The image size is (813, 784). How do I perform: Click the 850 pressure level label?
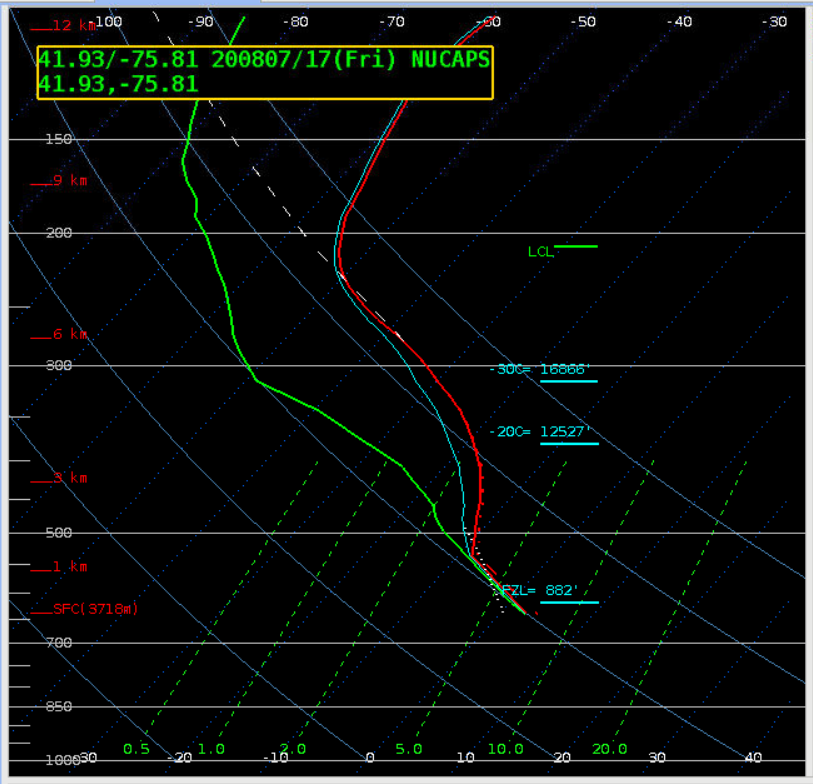click(59, 707)
